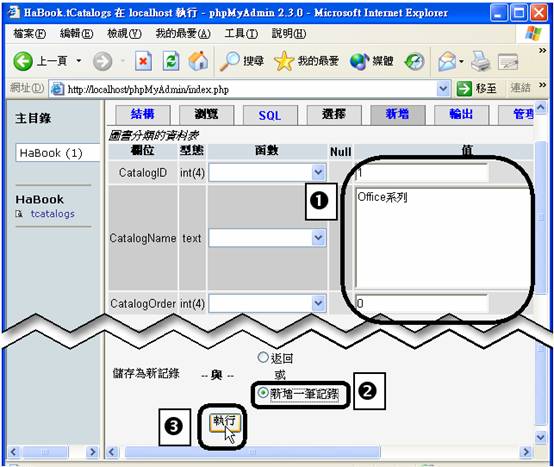Click the 執行 execute button
This screenshot has width=554, height=467.
tap(225, 422)
